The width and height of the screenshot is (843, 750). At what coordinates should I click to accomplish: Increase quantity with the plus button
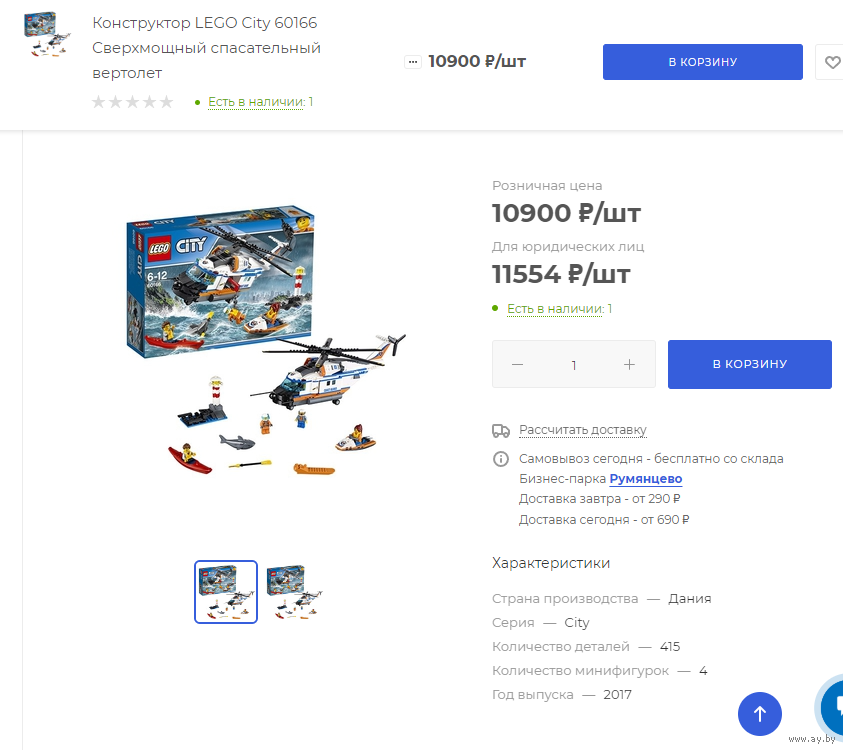click(629, 365)
